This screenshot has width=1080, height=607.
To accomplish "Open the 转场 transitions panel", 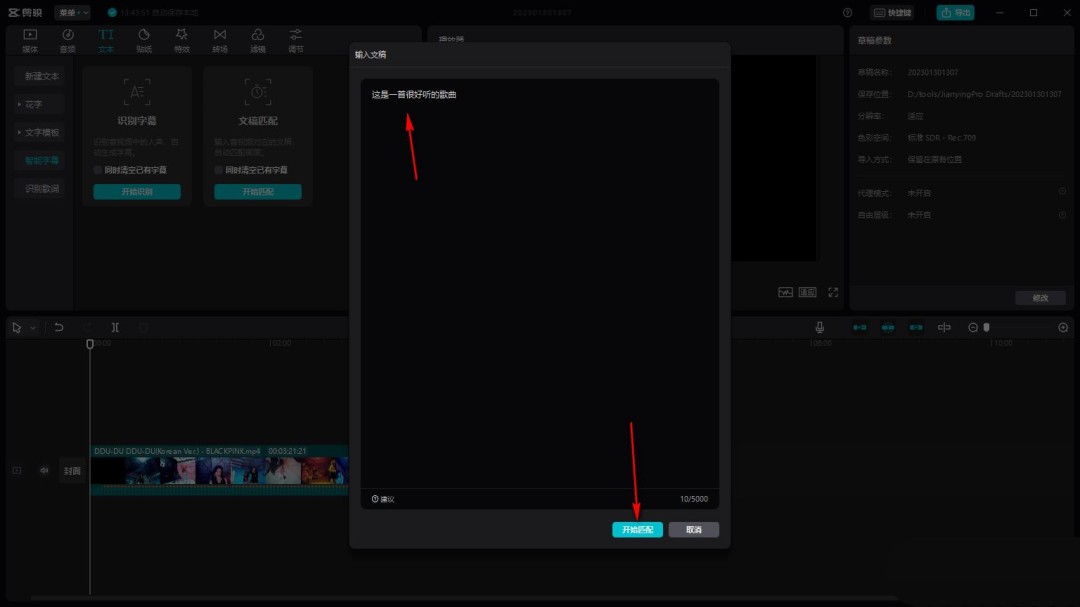I will tap(219, 39).
